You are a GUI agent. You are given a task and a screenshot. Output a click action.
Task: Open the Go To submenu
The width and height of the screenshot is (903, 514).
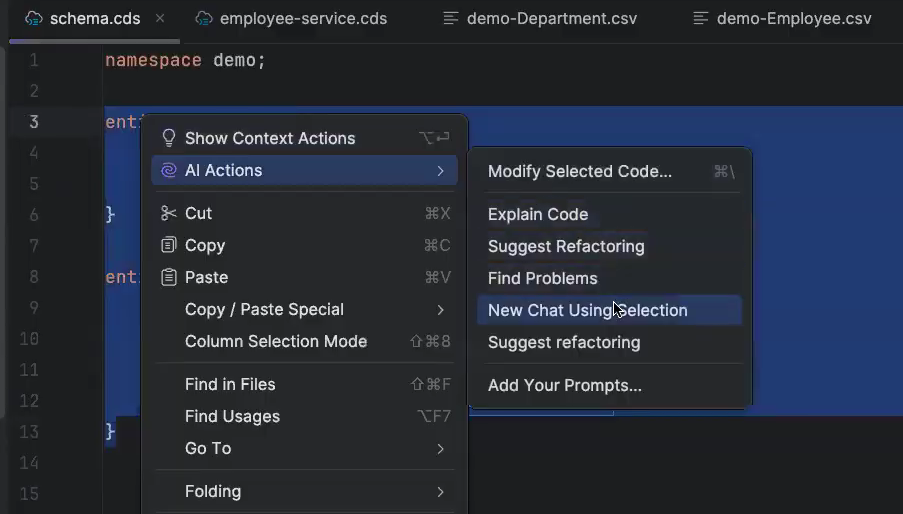305,448
